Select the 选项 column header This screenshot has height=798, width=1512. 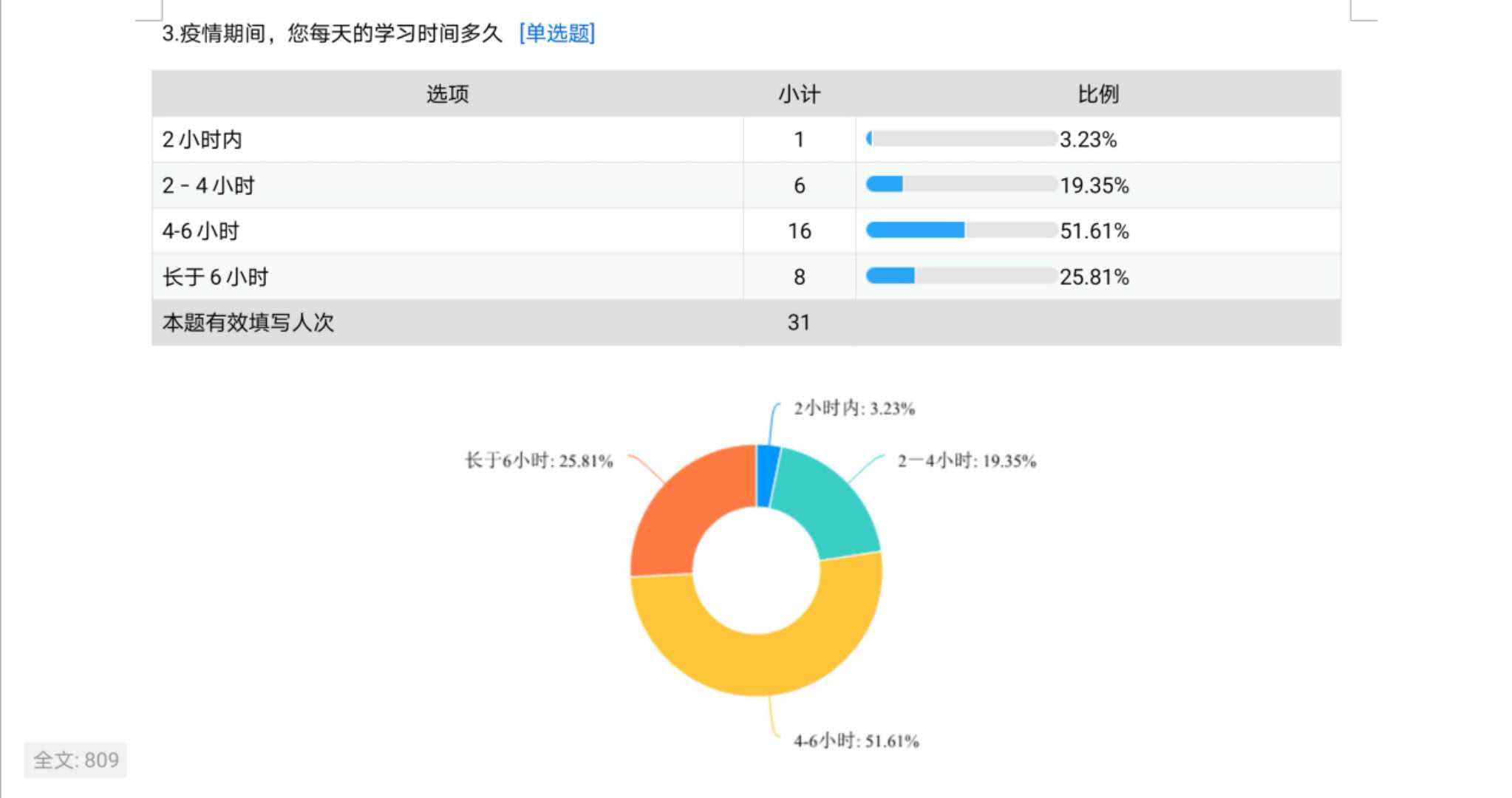(446, 94)
